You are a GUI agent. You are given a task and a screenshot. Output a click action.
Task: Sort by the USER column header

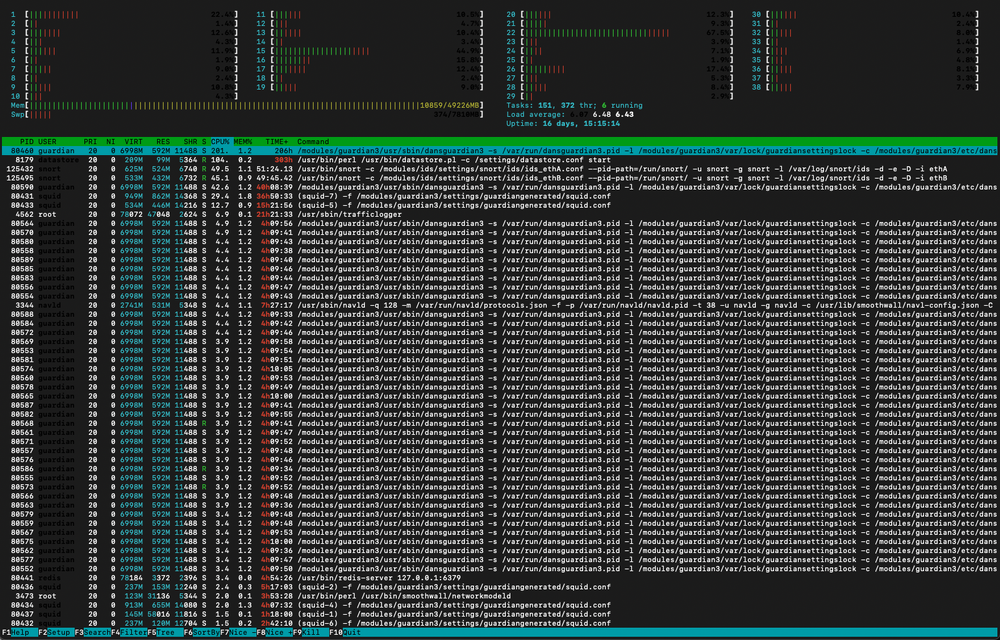(47, 142)
